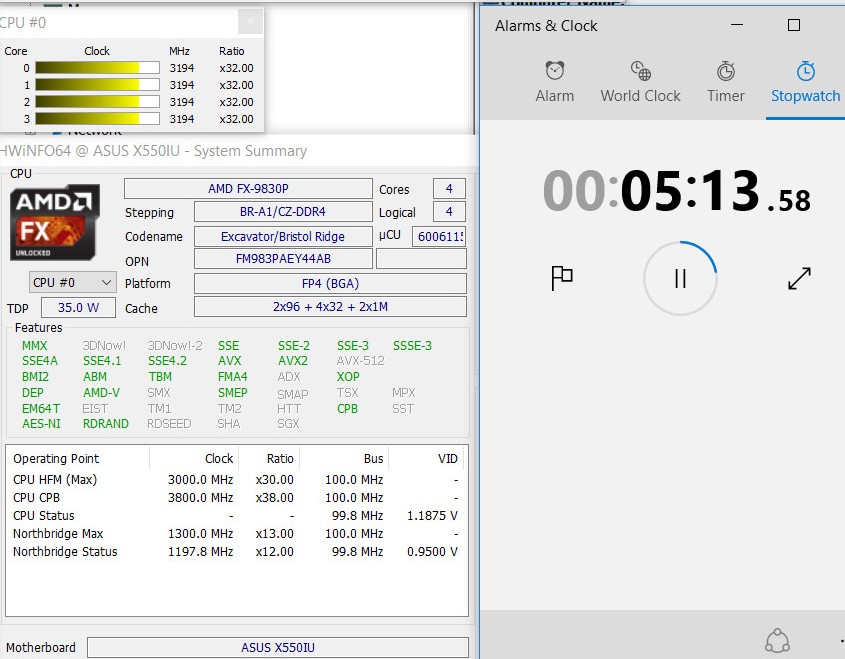Viewport: 845px width, 659px height.
Task: Click the TDP 35.0 W field
Action: point(79,308)
